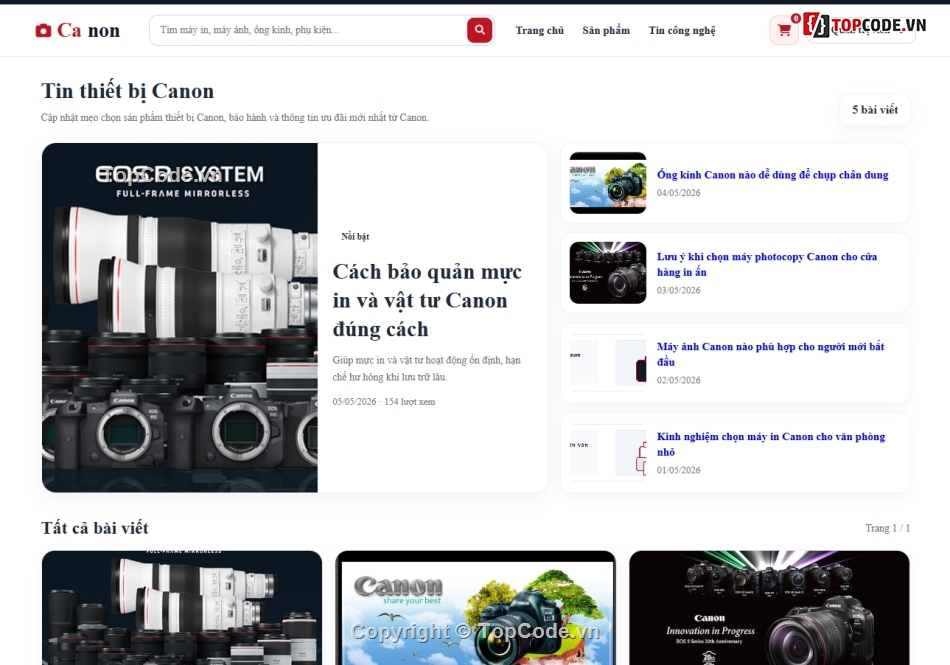Open the Innovation in Progress card image
This screenshot has height=665, width=950.
pyautogui.click(x=769, y=607)
